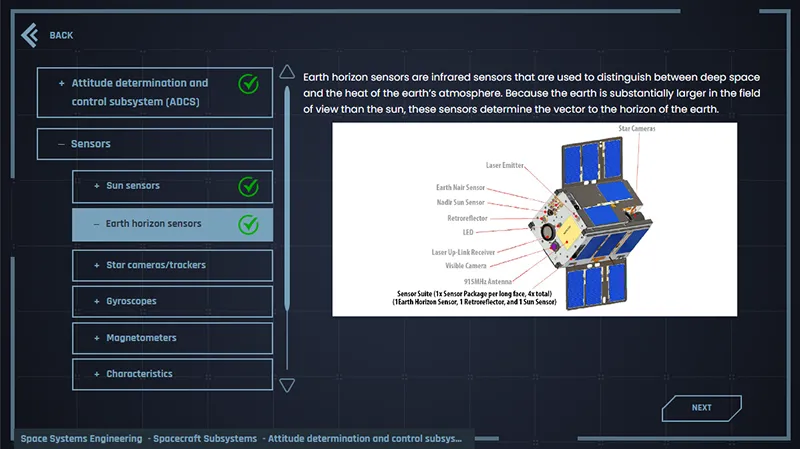Click the Earth horizon sensors checkmark

tap(248, 224)
